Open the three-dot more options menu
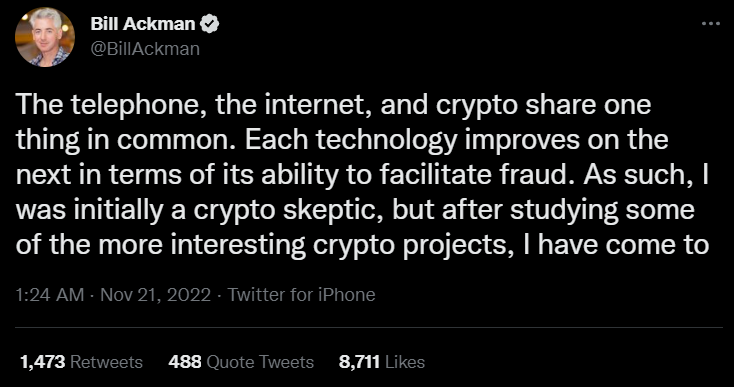This screenshot has height=387, width=734. coord(711,23)
